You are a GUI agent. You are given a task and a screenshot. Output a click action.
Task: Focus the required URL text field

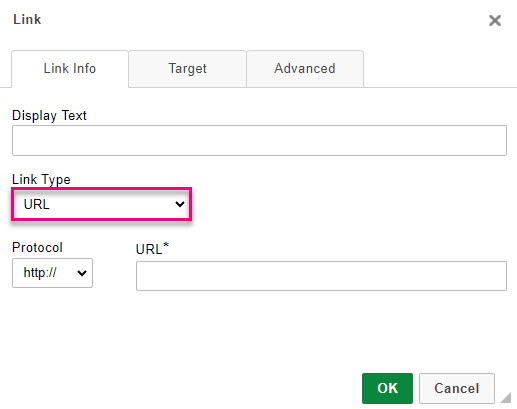(321, 276)
